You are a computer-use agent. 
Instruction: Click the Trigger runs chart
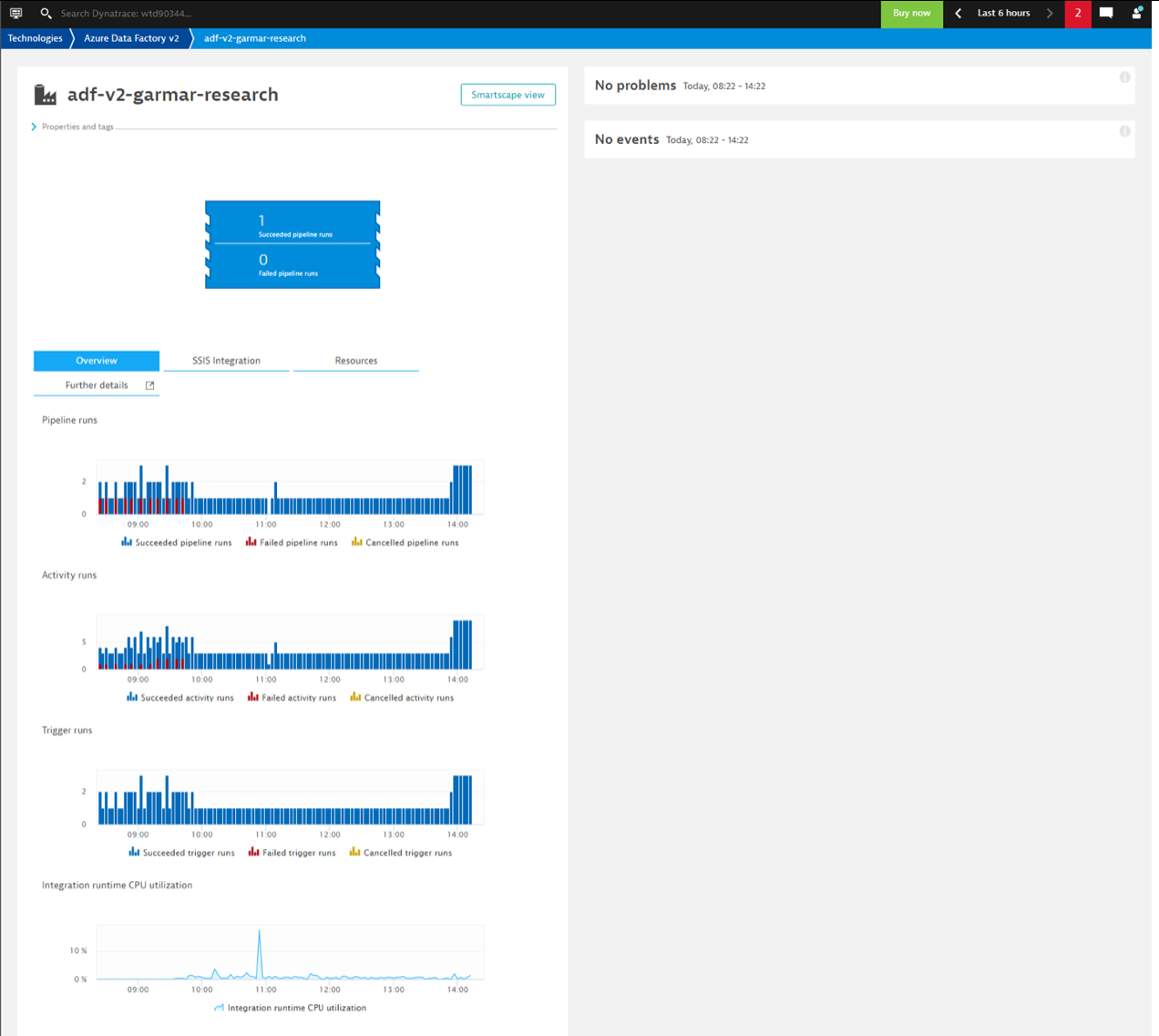click(x=290, y=799)
